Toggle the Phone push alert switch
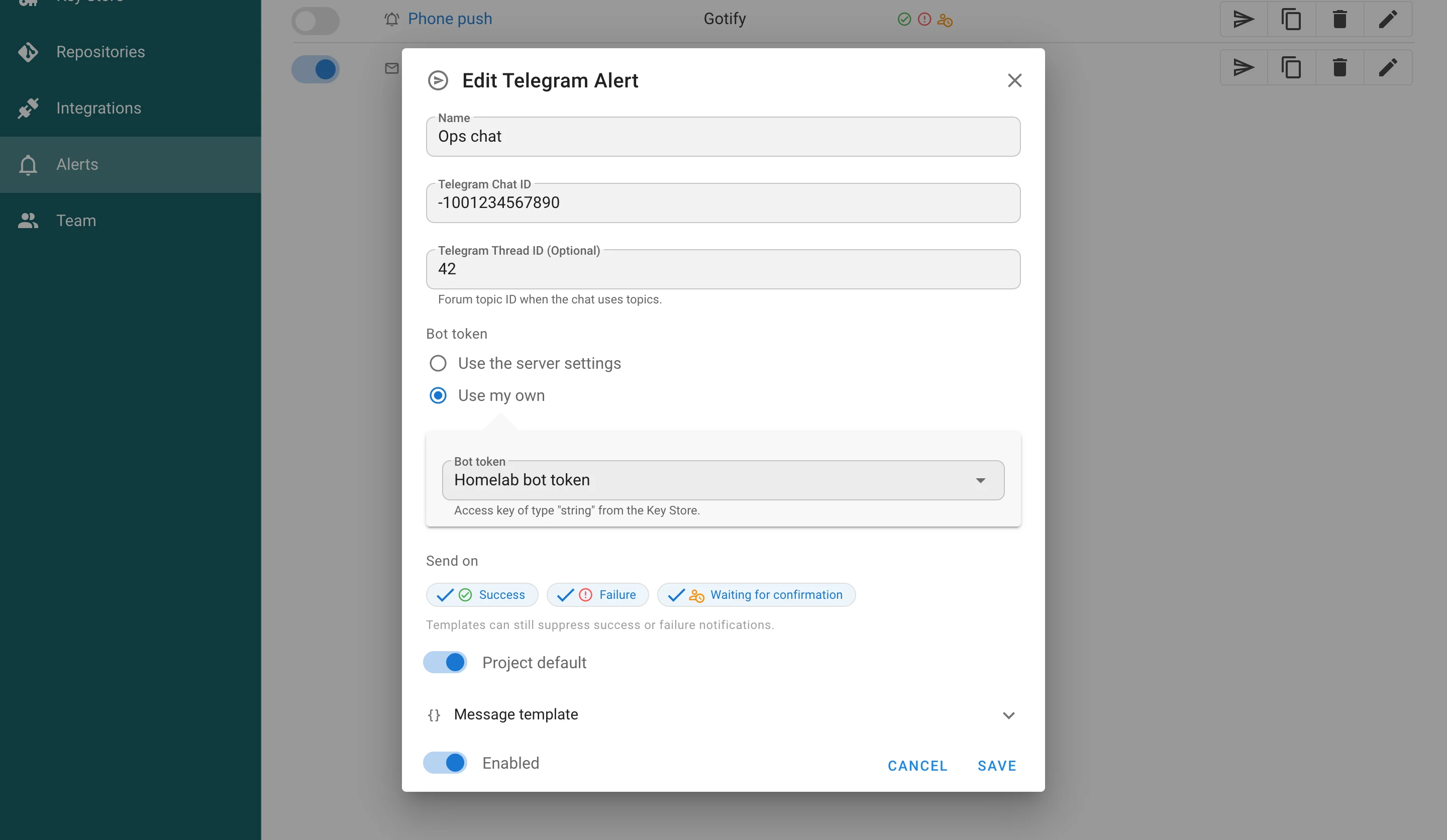Screen dimensions: 1447x840 click(315, 21)
